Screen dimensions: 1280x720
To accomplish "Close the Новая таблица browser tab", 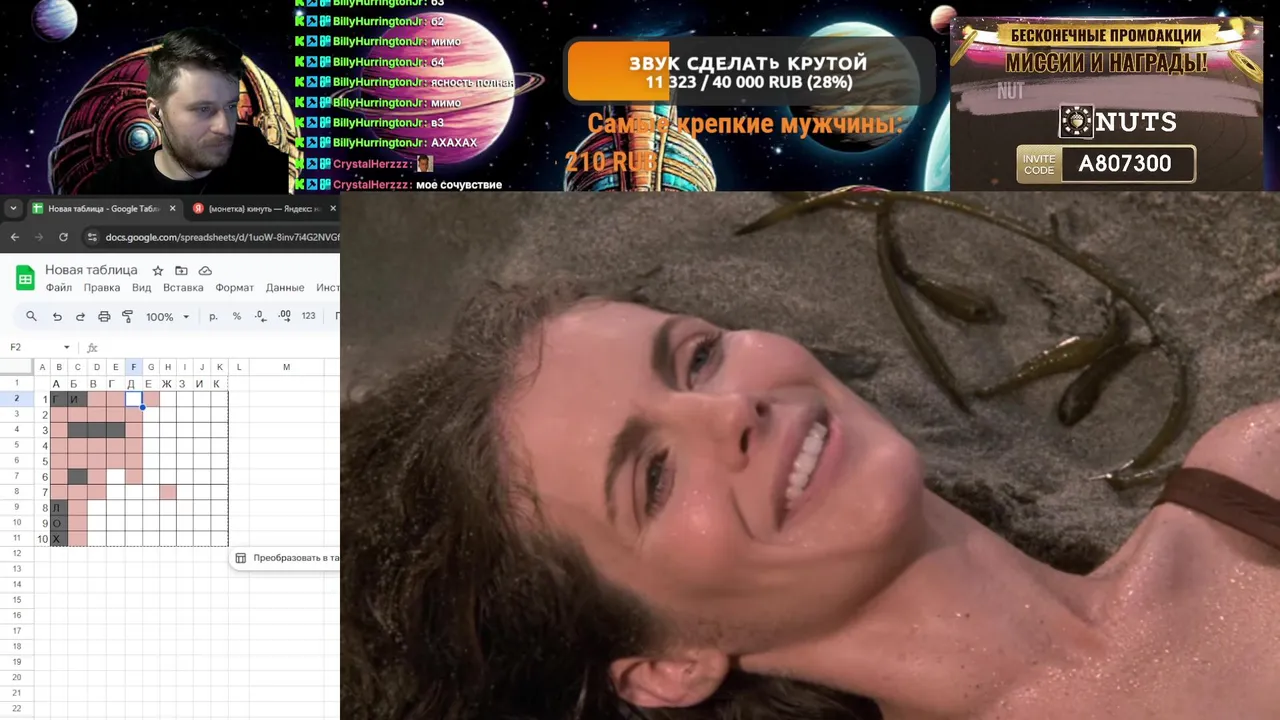I will (x=172, y=209).
